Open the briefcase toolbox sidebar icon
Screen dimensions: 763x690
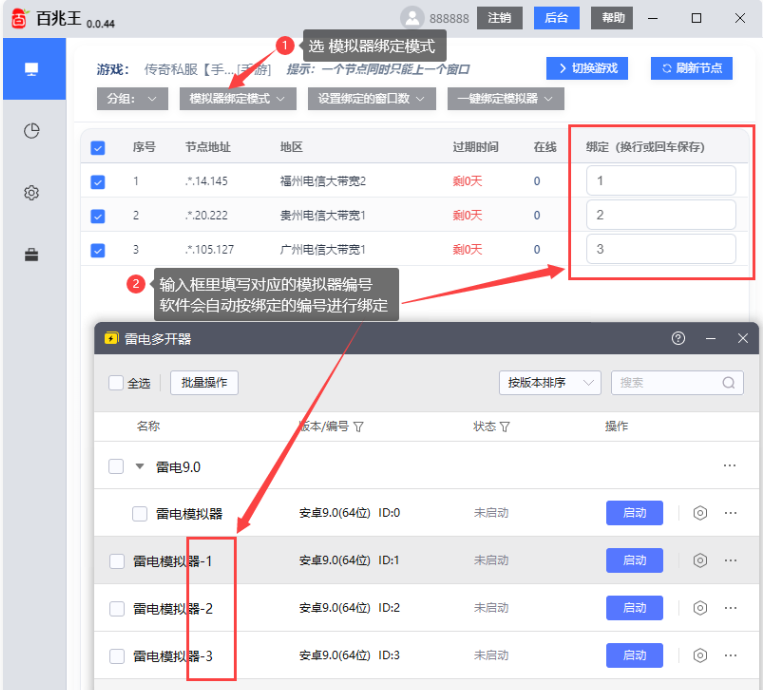click(32, 254)
